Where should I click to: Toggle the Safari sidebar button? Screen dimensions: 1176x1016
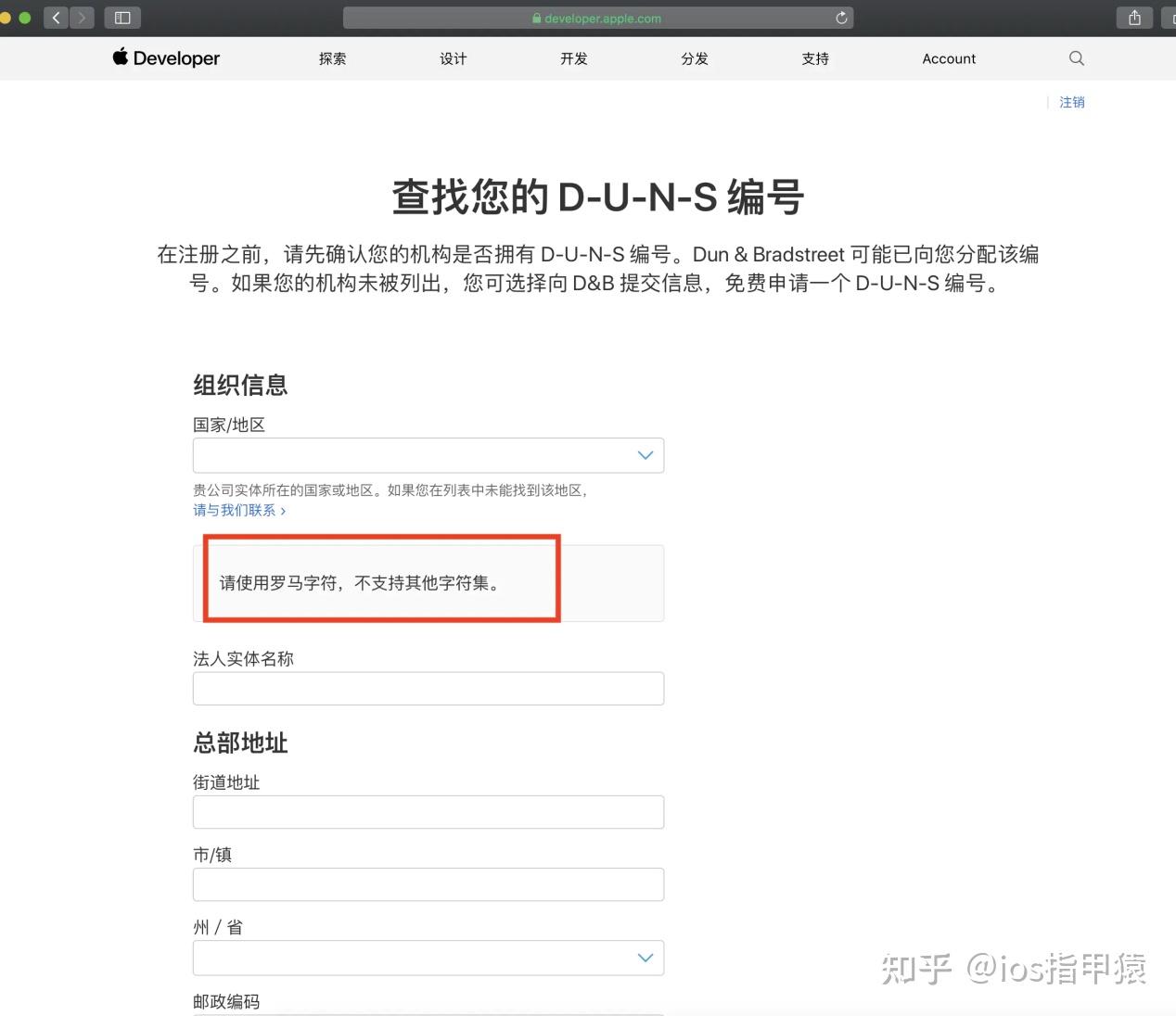click(122, 18)
